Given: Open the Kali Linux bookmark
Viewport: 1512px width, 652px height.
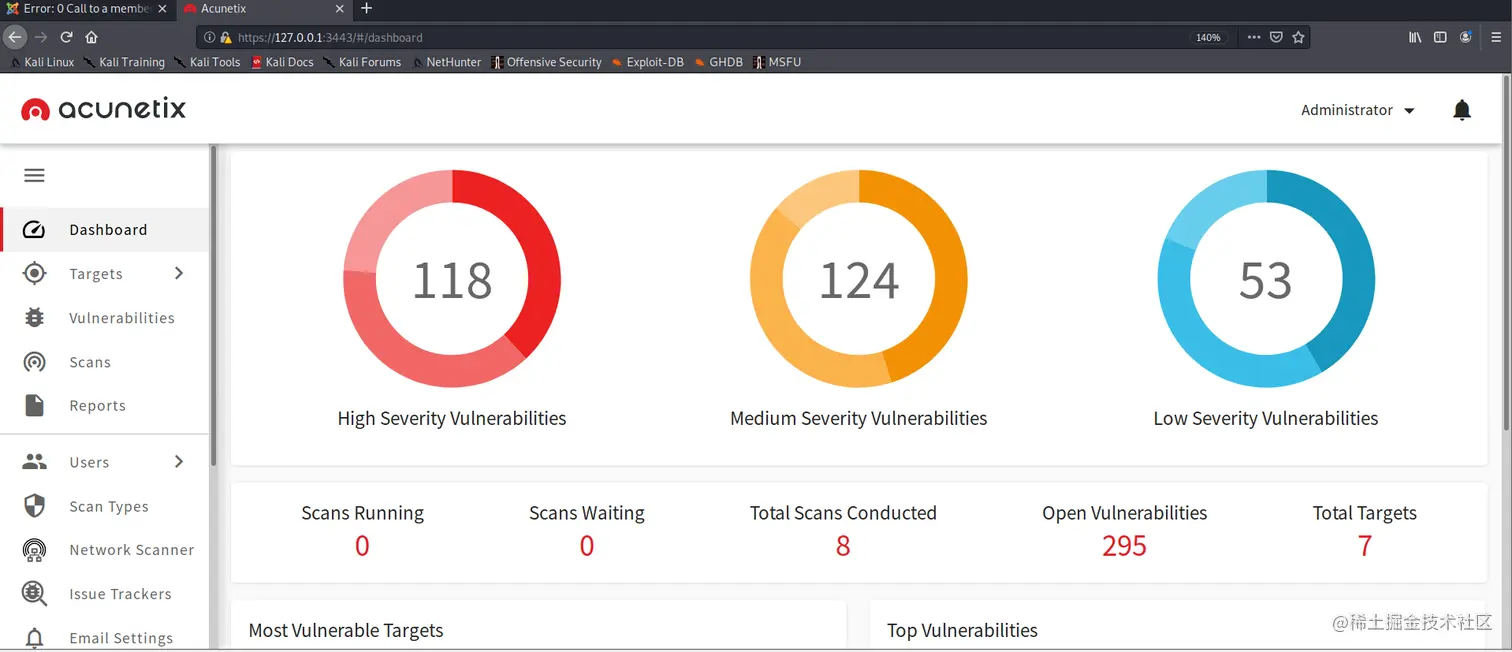Looking at the screenshot, I should (x=43, y=62).
